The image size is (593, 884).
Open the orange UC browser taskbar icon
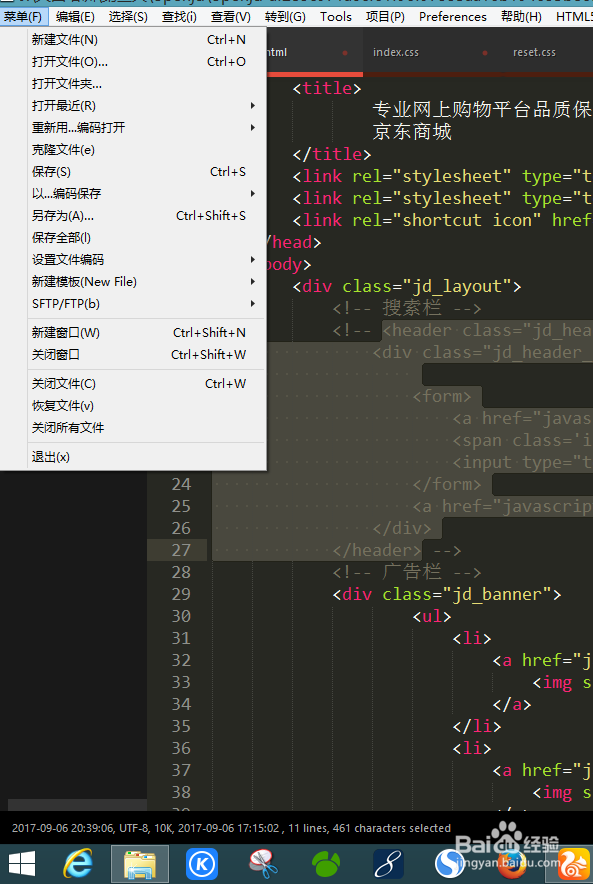[x=573, y=864]
